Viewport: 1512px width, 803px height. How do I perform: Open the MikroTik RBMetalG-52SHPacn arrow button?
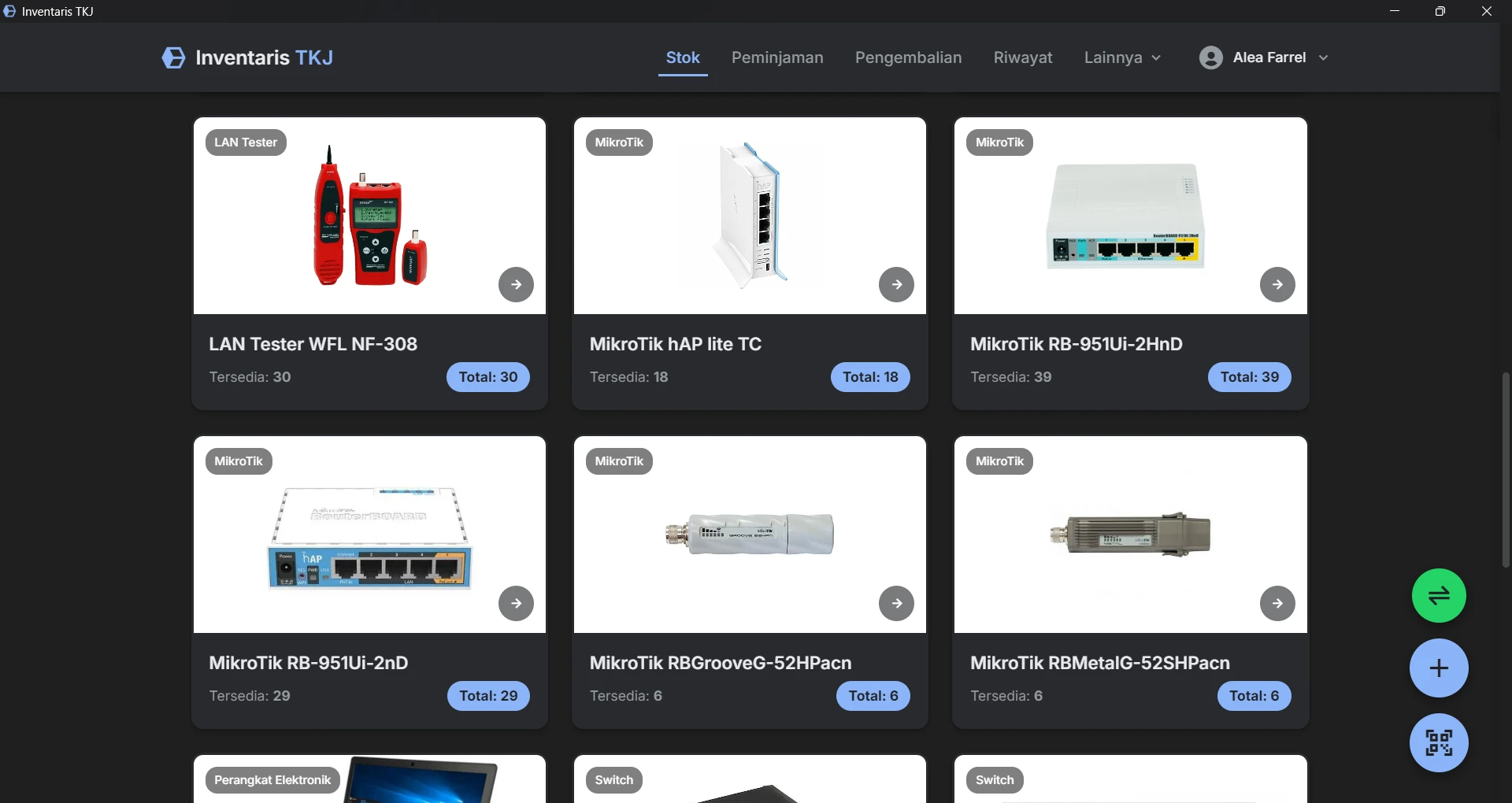point(1277,604)
